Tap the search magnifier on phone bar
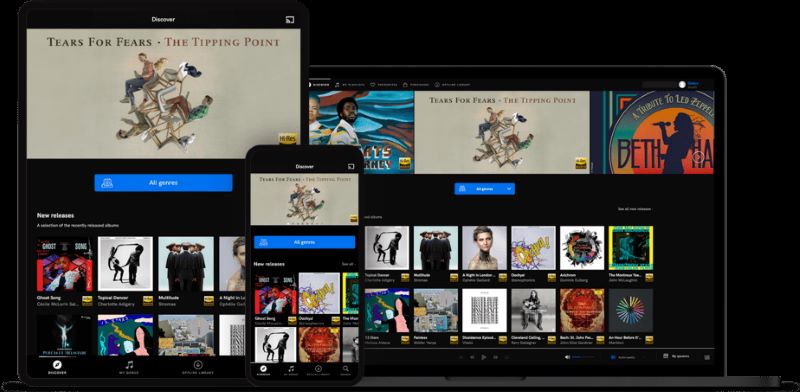The image size is (800, 392). [345, 369]
